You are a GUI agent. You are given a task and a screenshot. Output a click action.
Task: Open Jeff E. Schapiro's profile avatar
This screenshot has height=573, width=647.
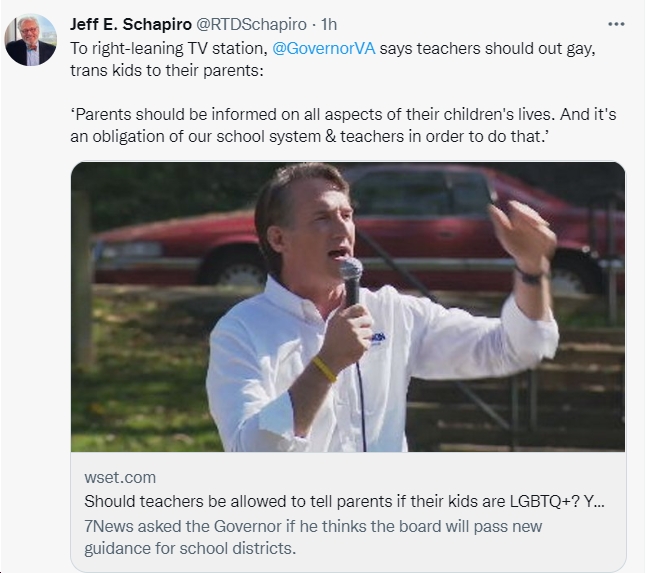point(31,40)
